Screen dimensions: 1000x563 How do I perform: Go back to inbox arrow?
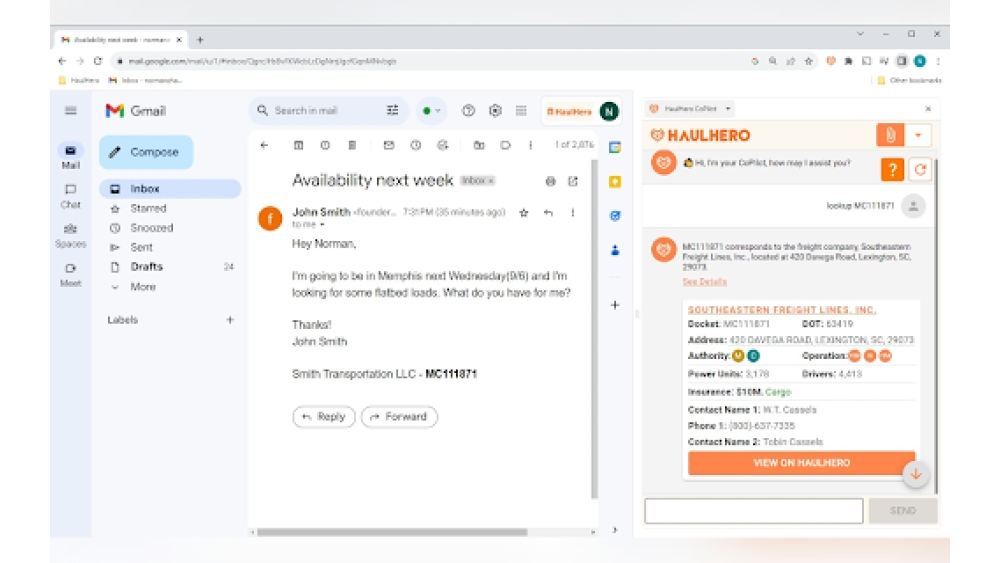pos(264,145)
